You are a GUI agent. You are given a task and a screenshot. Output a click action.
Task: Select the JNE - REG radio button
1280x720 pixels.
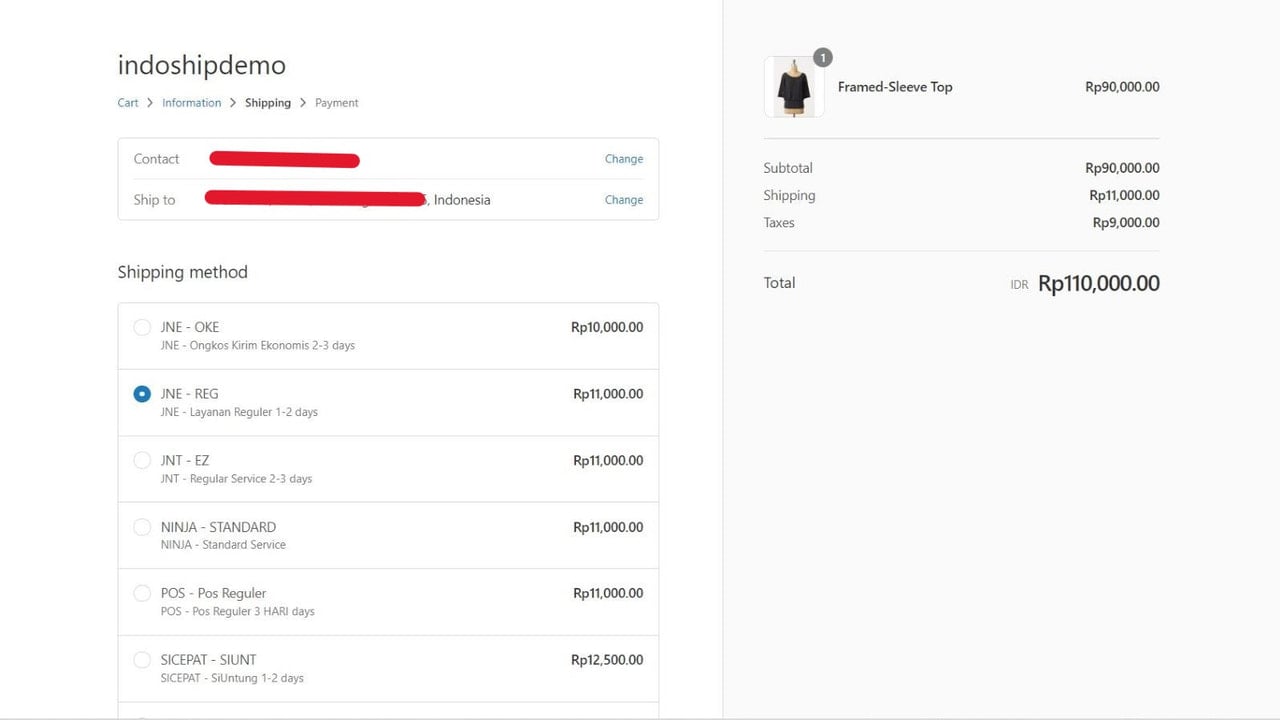142,394
